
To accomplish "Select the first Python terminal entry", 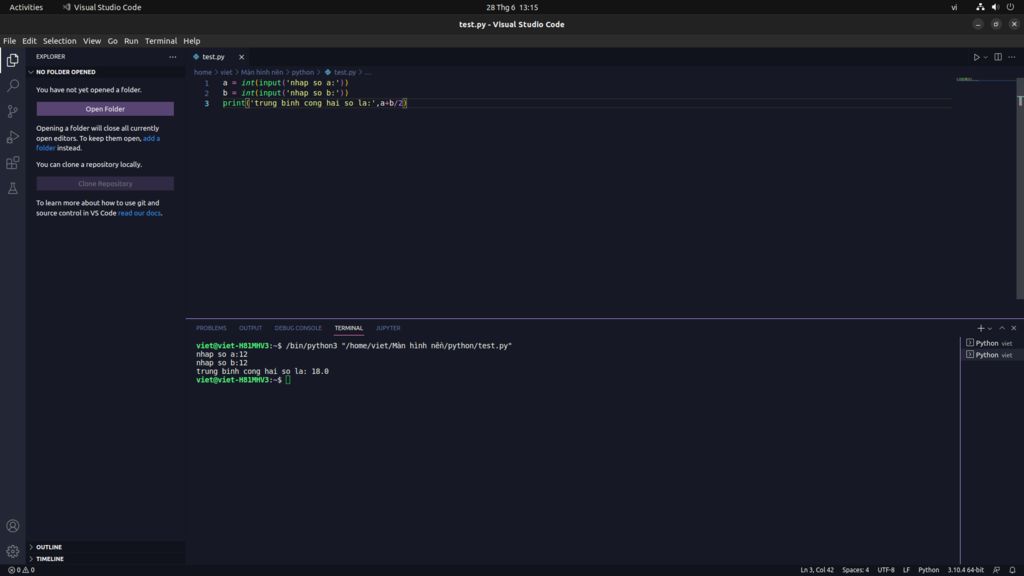I will (990, 343).
